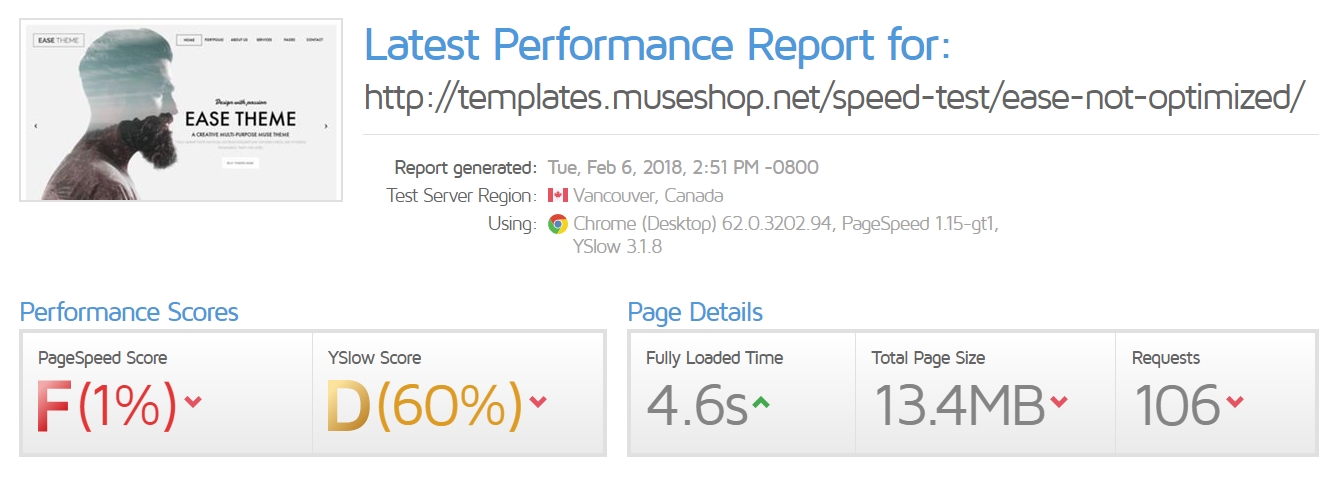Click the Performance Scores heading
The width and height of the screenshot is (1339, 490).
[x=129, y=312]
